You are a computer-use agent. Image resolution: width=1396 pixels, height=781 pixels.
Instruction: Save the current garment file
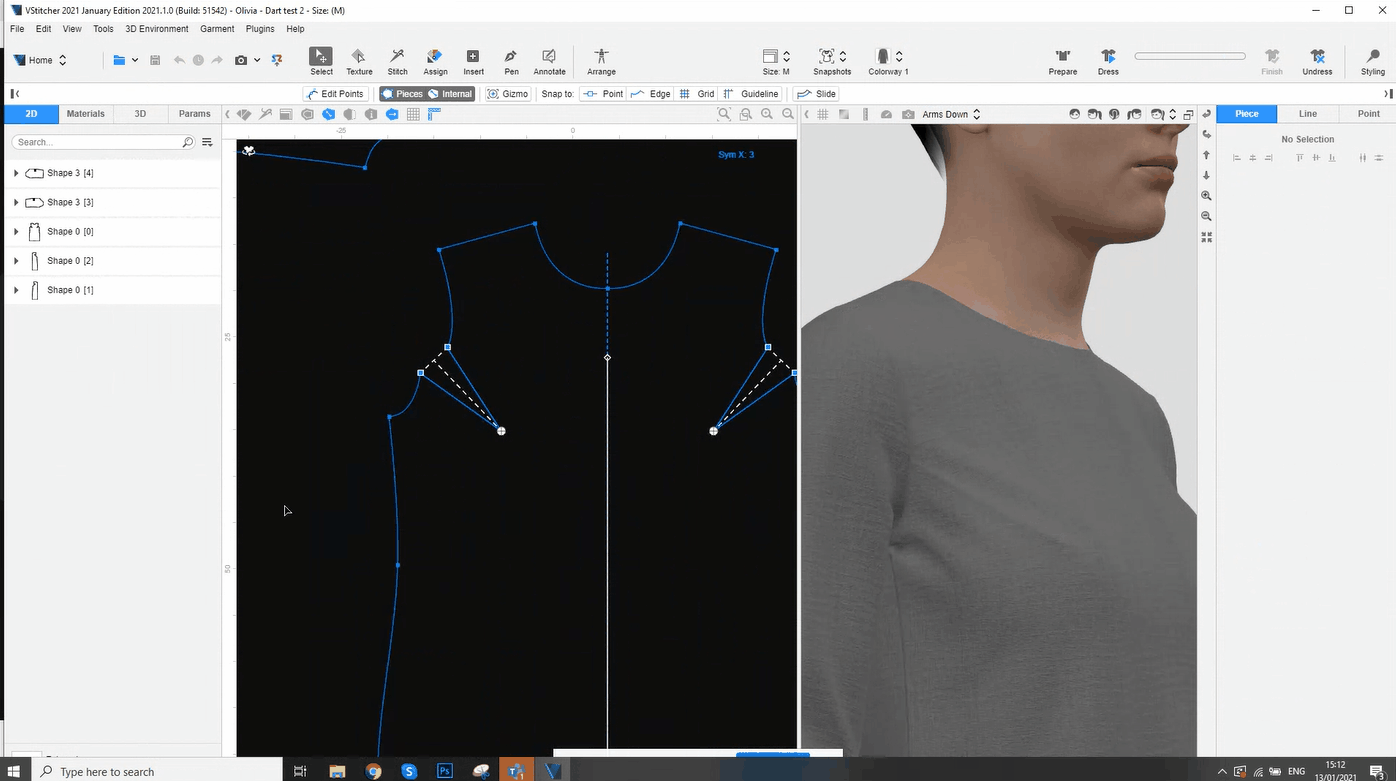(155, 60)
